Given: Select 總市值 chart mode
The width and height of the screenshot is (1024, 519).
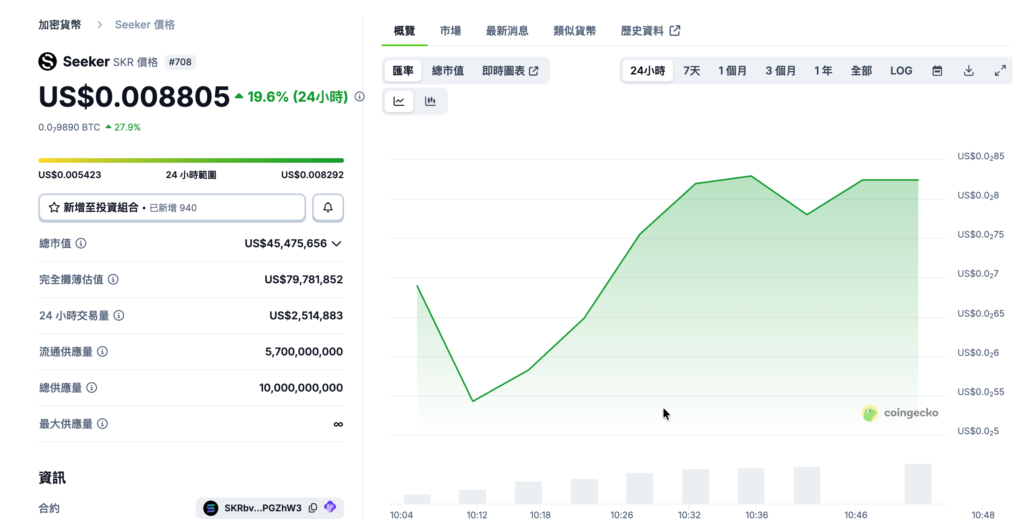Looking at the screenshot, I should 448,71.
